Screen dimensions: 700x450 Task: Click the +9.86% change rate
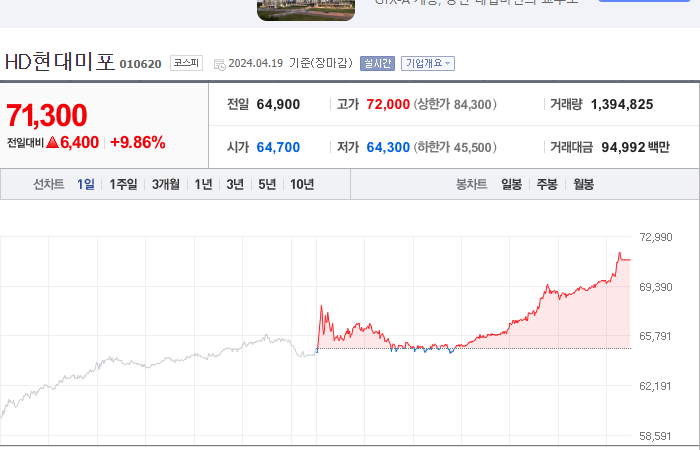click(138, 142)
